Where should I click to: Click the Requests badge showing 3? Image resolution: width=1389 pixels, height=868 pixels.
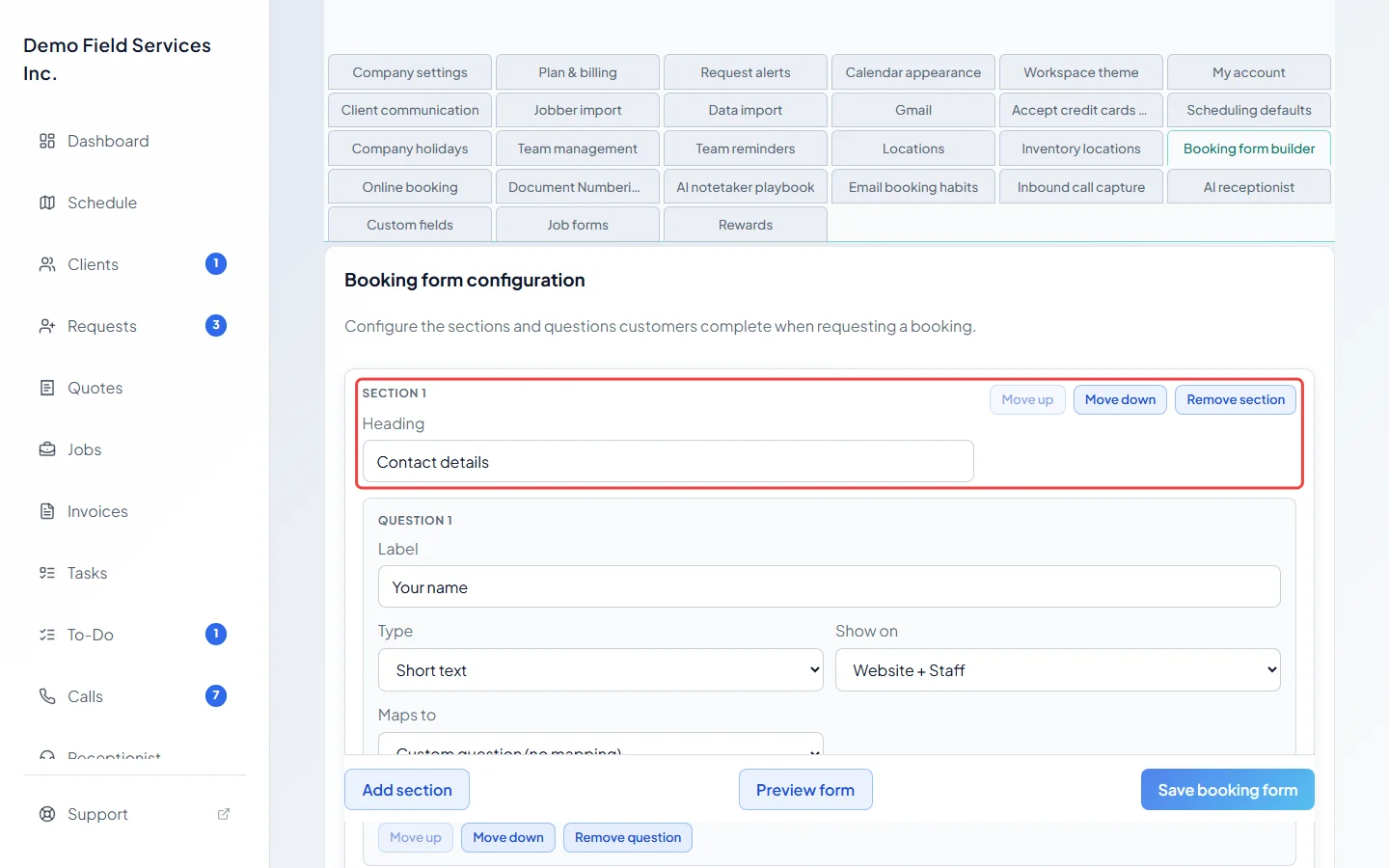point(216,326)
